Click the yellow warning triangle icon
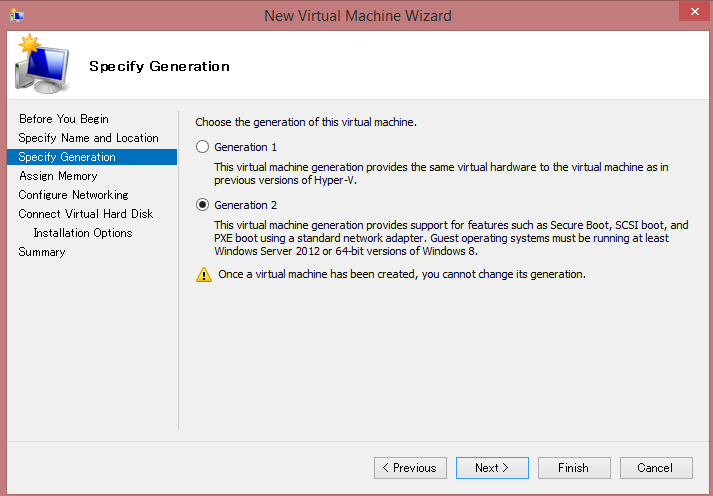The image size is (713, 496). click(204, 274)
